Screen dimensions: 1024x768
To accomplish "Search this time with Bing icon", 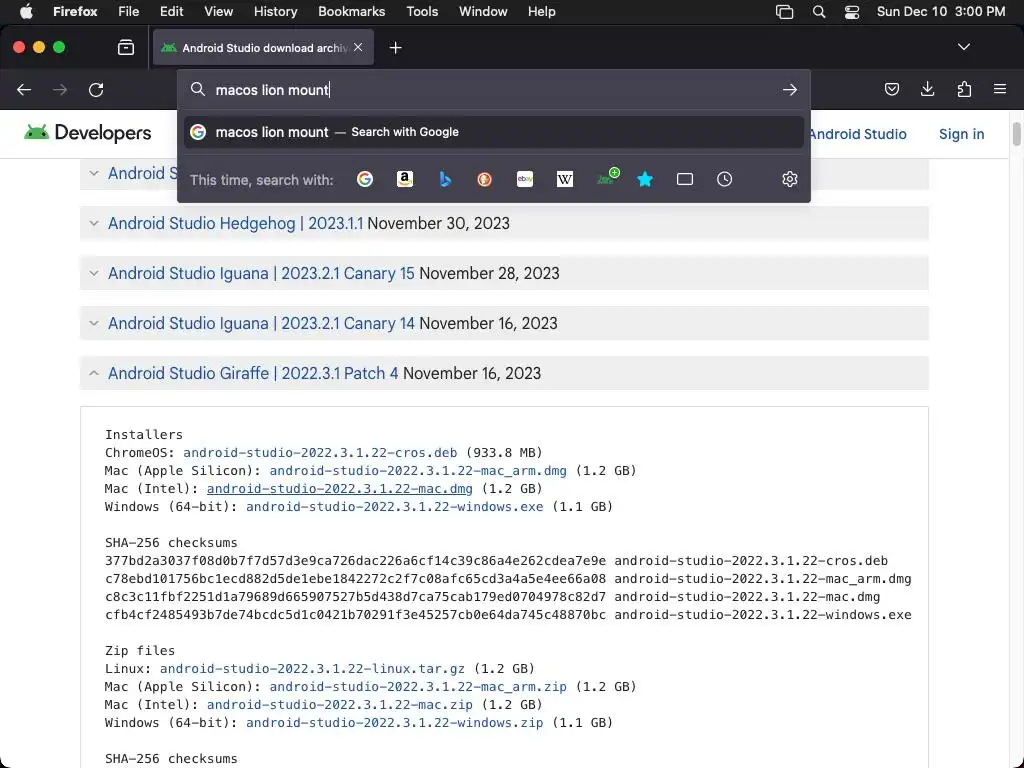I will click(445, 179).
